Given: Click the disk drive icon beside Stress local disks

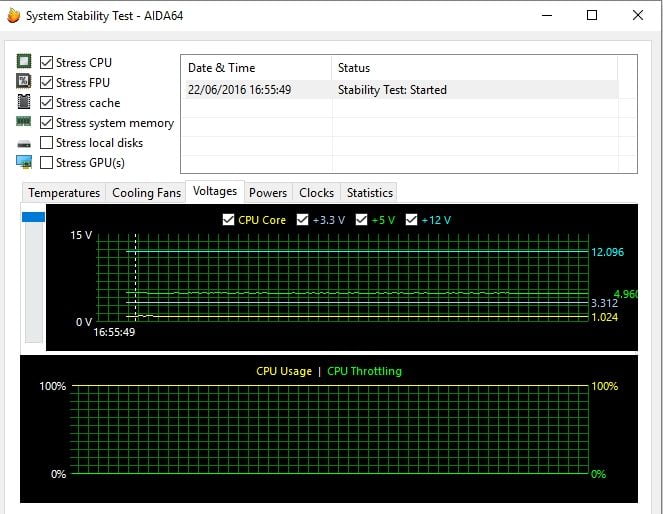Looking at the screenshot, I should 24,145.
